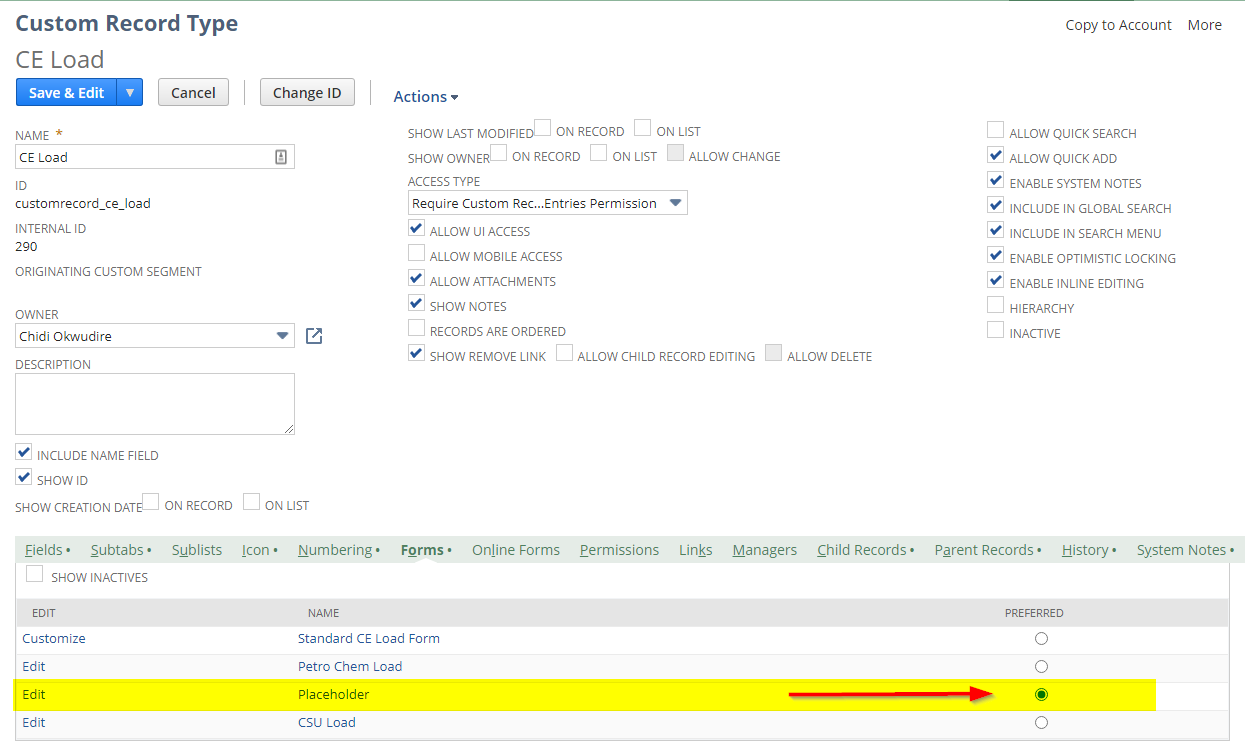This screenshot has height=756, width=1245.
Task: Click Copy to Account link
Action: [1118, 25]
